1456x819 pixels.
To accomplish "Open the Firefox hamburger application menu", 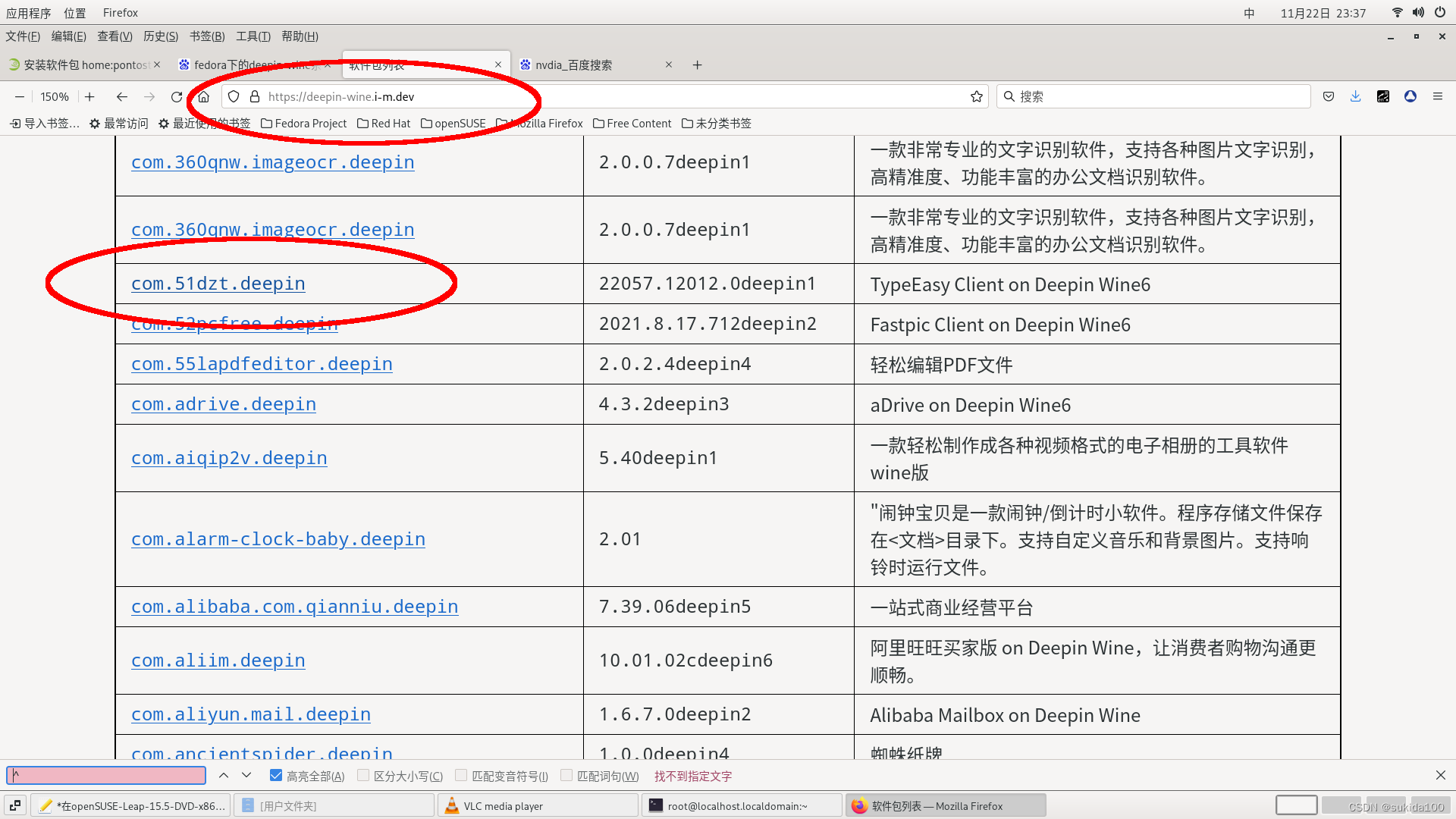I will click(x=1437, y=97).
